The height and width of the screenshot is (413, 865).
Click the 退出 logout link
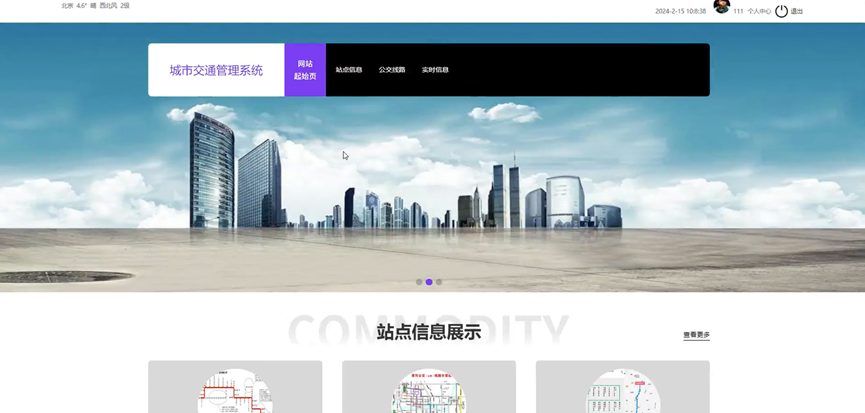point(797,11)
